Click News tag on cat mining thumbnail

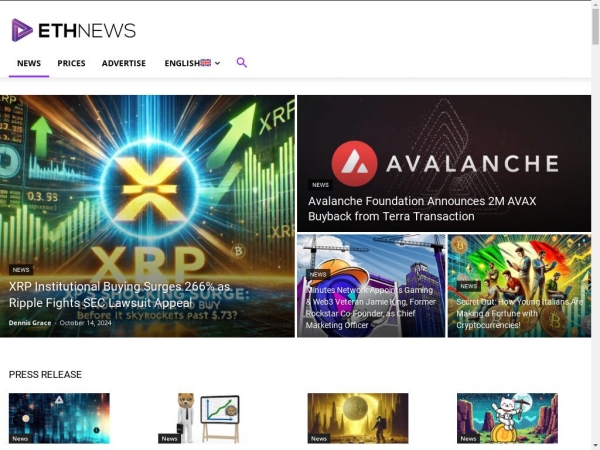click(x=468, y=439)
